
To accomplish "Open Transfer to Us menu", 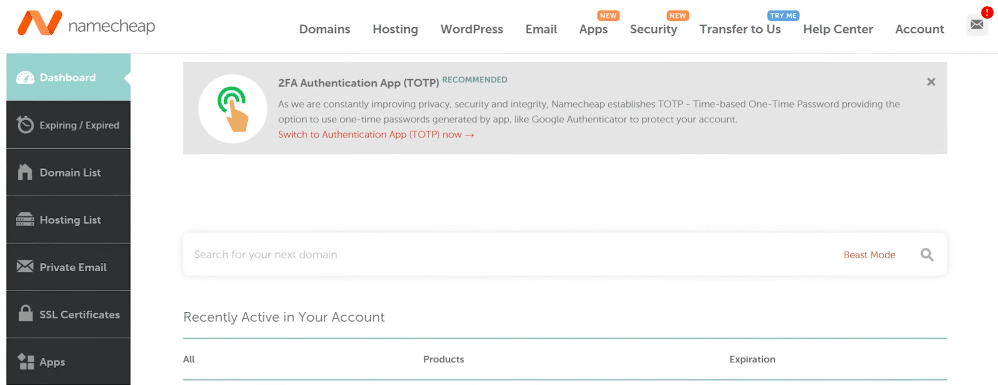I will [x=740, y=29].
